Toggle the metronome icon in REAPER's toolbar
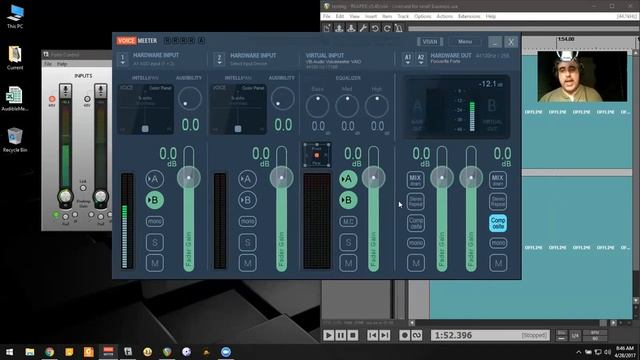This screenshot has width=640, height=360. (x=399, y=28)
